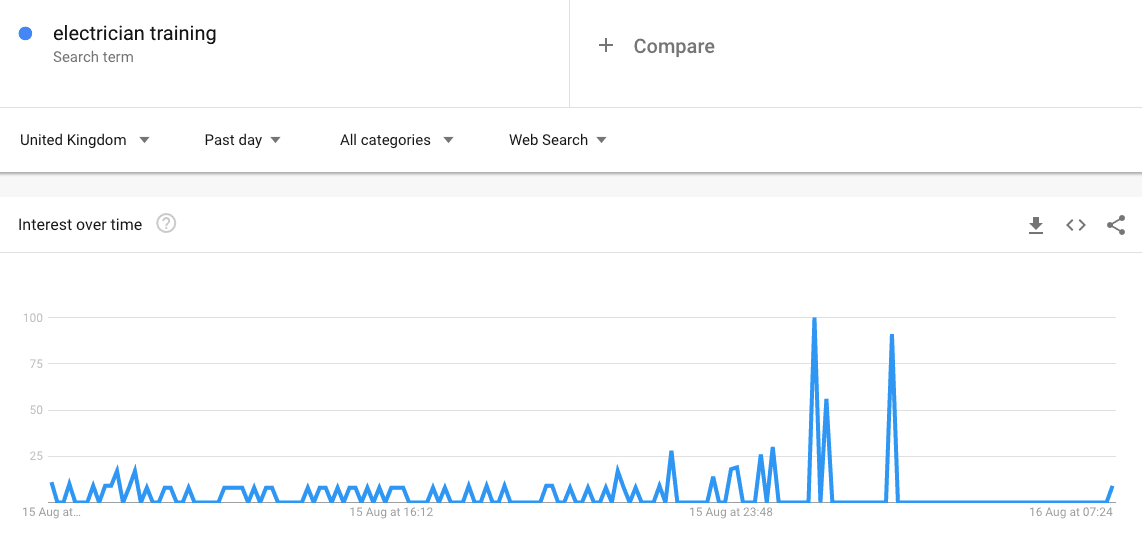Share the interest over time chart
This screenshot has width=1142, height=555.
pos(1116,225)
